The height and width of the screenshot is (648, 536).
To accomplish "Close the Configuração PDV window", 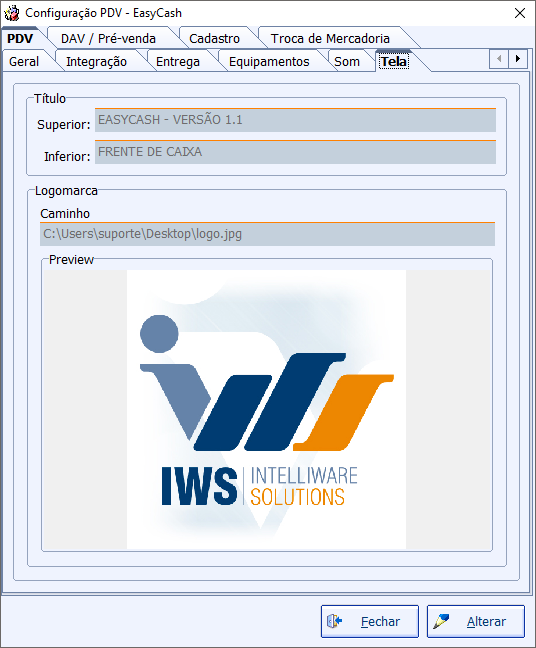I will coord(520,13).
